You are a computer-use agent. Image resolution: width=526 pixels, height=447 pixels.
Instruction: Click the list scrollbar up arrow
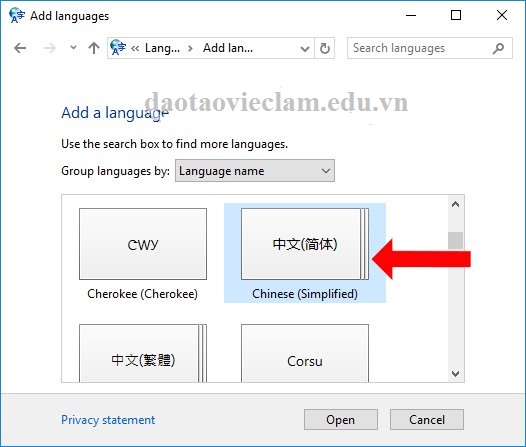point(455,204)
